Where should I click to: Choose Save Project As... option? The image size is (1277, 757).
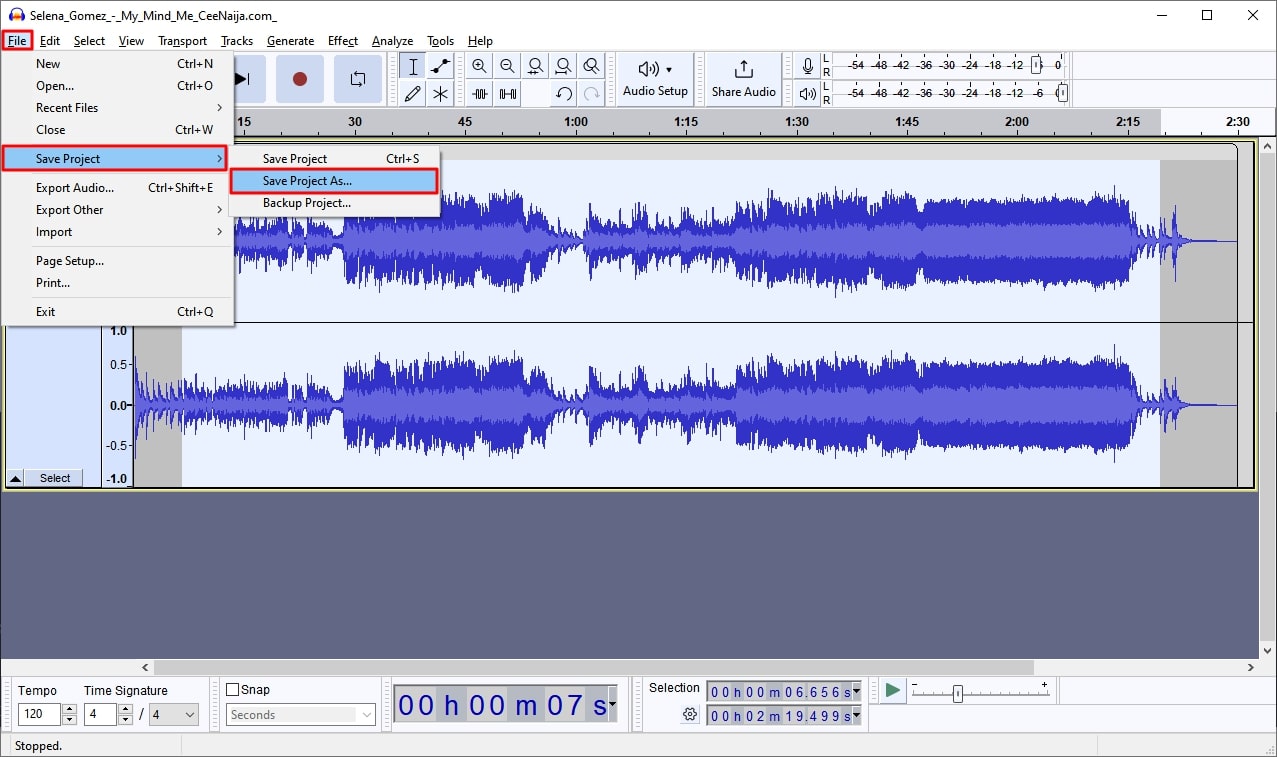[334, 181]
